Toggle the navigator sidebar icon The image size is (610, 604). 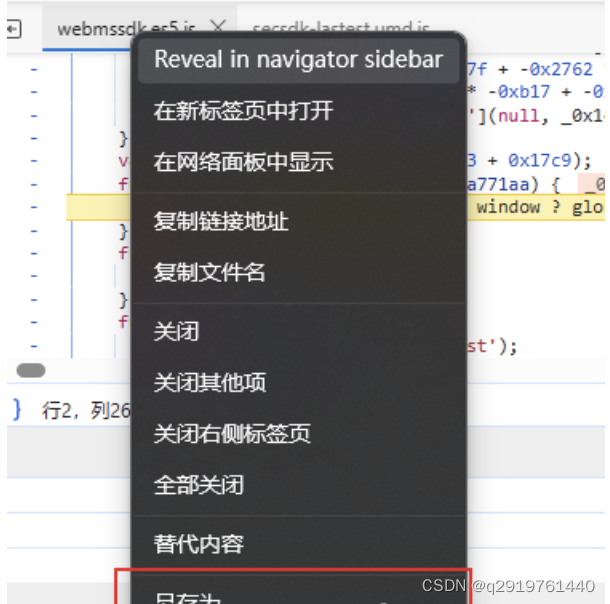tap(14, 29)
